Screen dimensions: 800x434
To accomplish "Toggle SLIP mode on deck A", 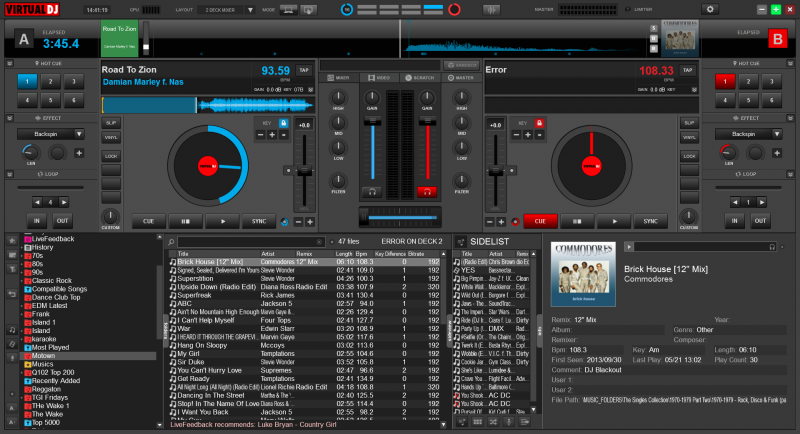I will (x=111, y=123).
